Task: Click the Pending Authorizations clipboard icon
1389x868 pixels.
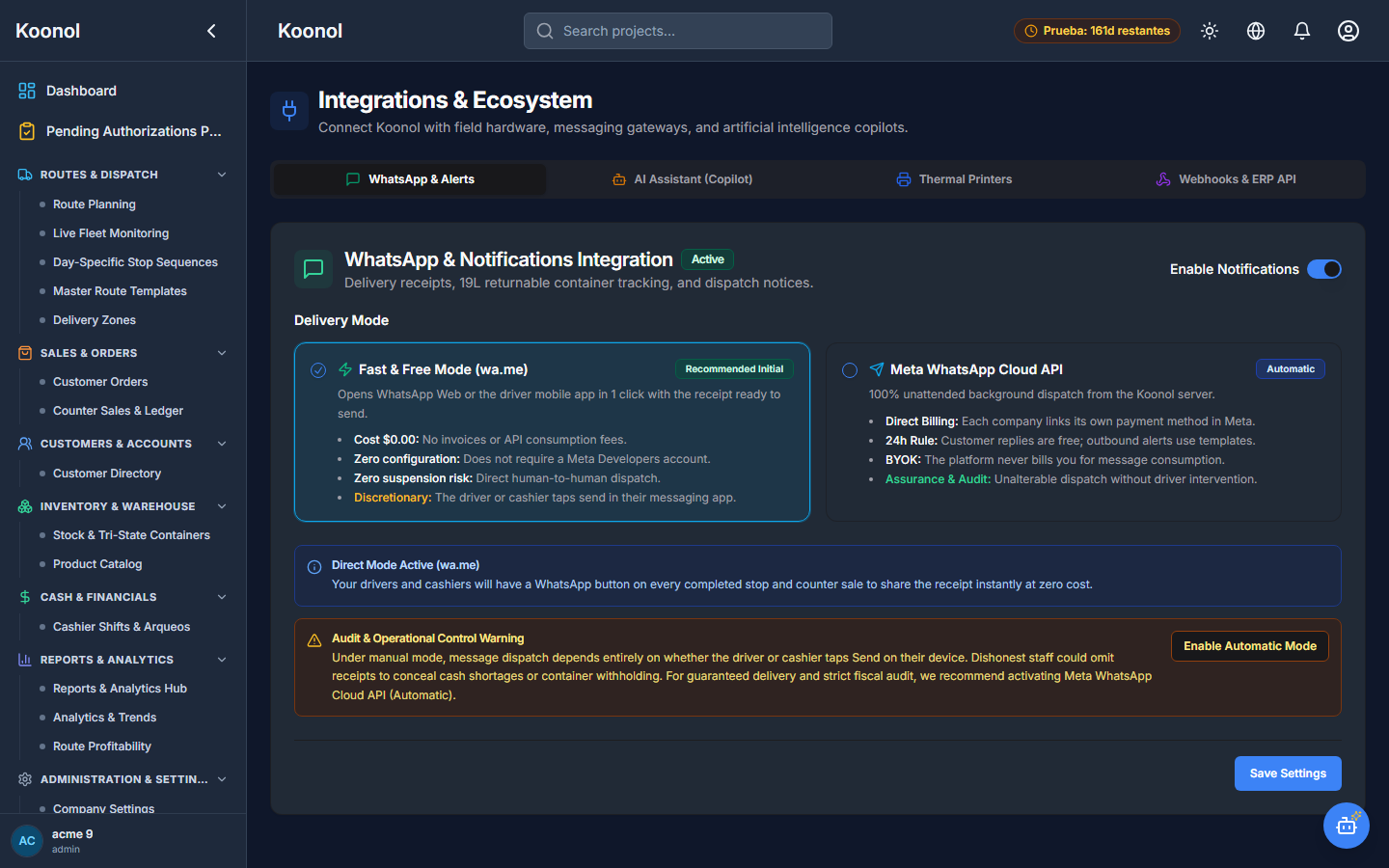Action: [x=27, y=131]
